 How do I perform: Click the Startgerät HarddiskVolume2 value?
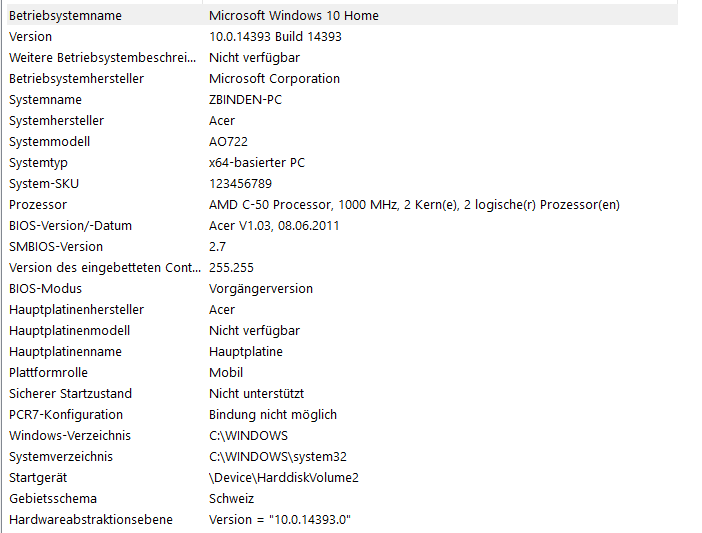[x=284, y=478]
